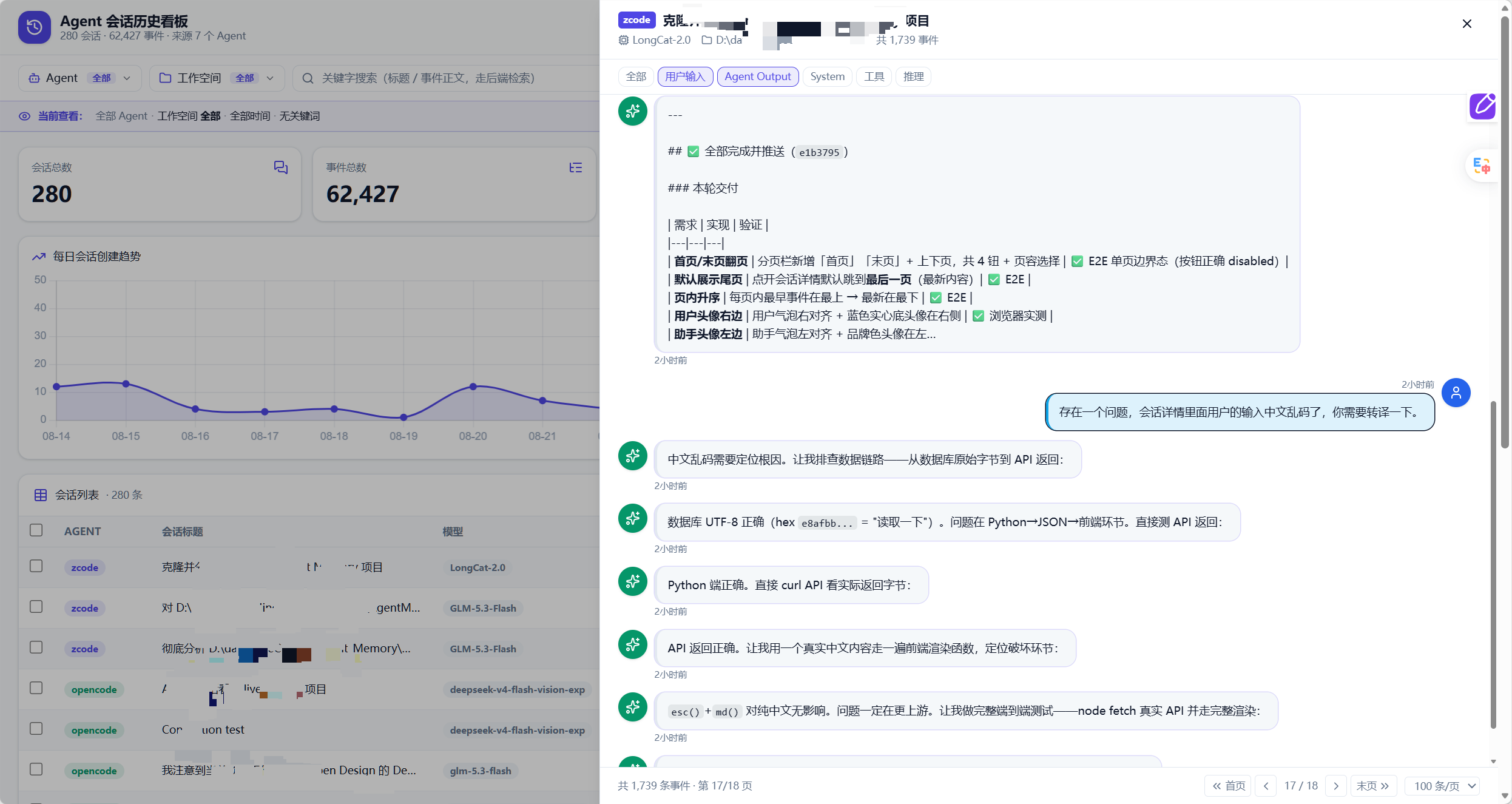1512x804 pixels.
Task: Click assistant avatar beside esc() + md() message
Action: (633, 707)
